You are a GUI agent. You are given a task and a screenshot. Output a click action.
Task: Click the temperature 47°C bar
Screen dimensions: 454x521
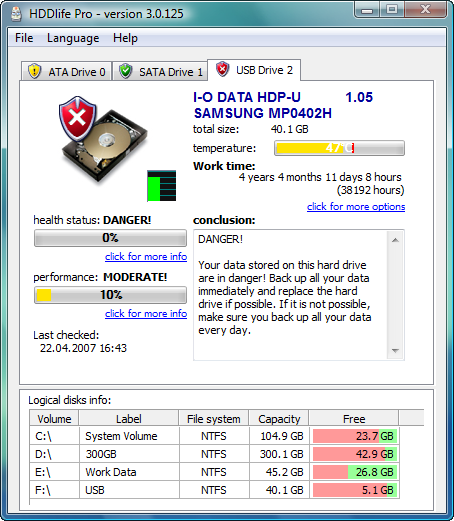click(339, 148)
